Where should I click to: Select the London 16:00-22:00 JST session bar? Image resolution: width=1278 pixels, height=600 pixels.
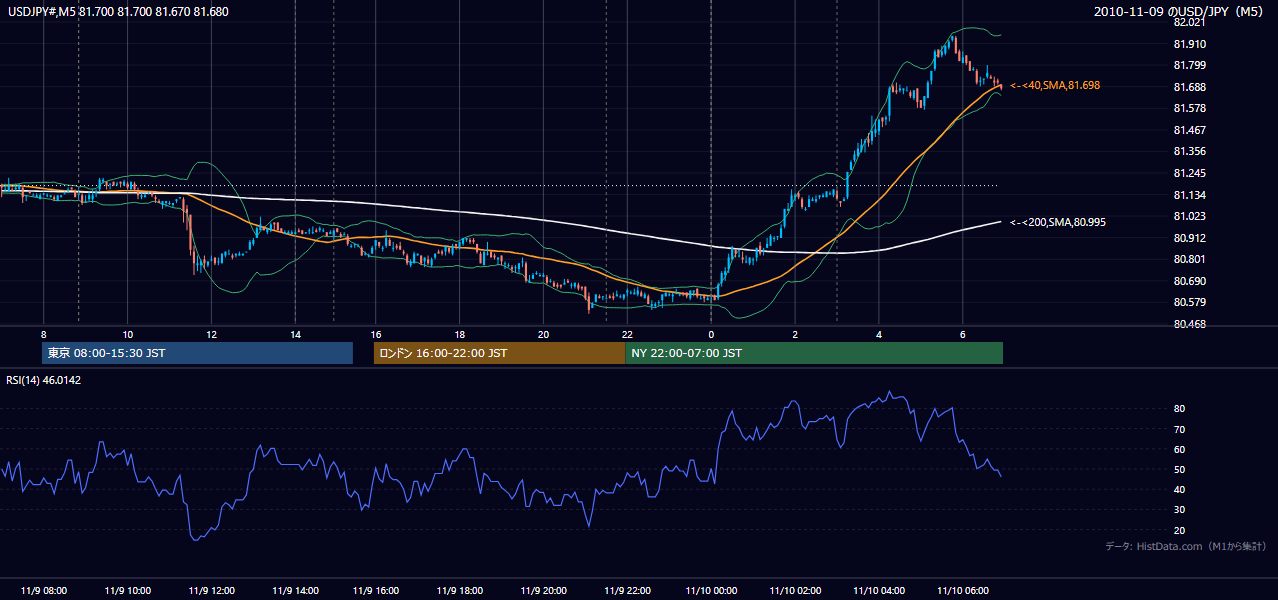[499, 353]
